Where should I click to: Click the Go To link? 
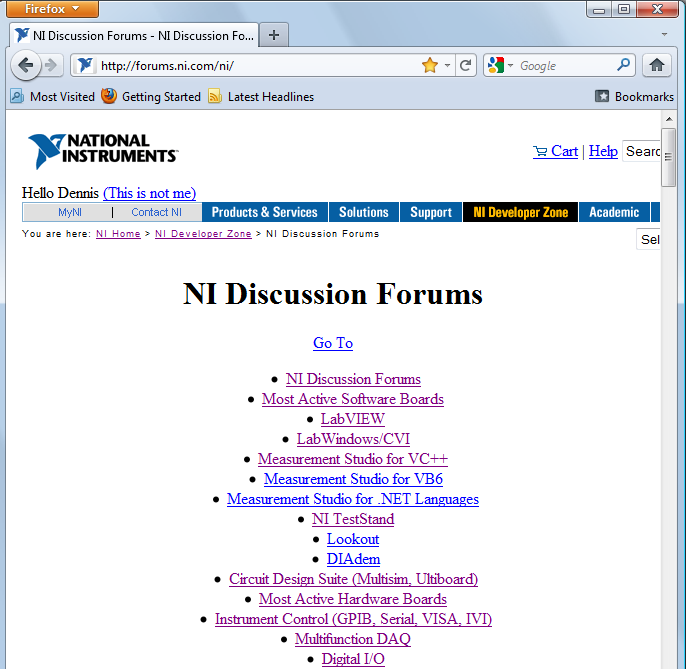(x=333, y=343)
